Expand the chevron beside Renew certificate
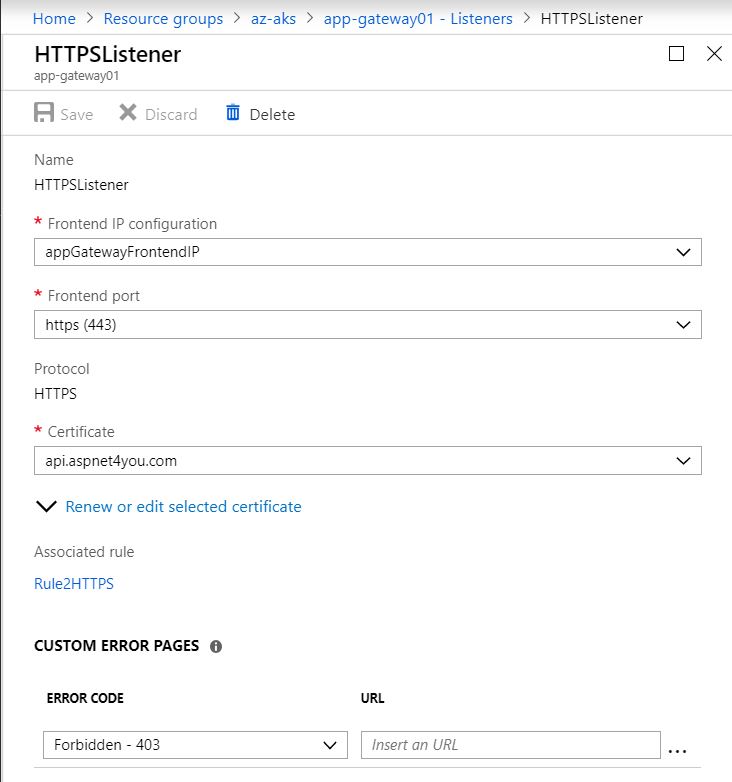 pyautogui.click(x=46, y=507)
